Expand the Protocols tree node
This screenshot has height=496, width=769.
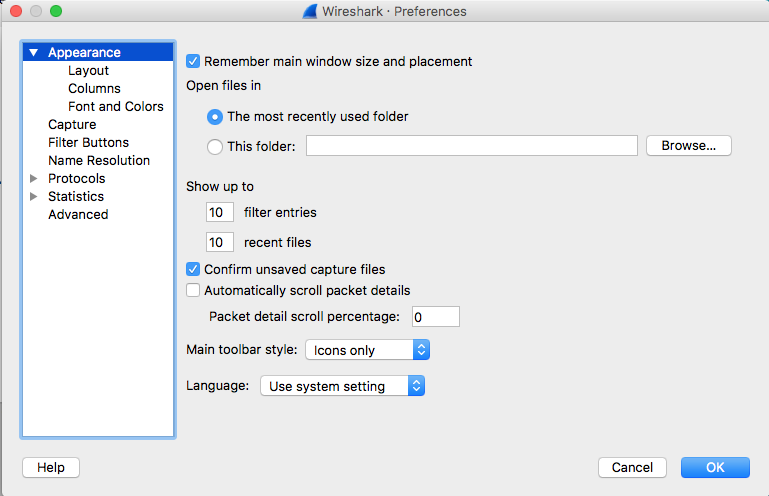(x=34, y=179)
